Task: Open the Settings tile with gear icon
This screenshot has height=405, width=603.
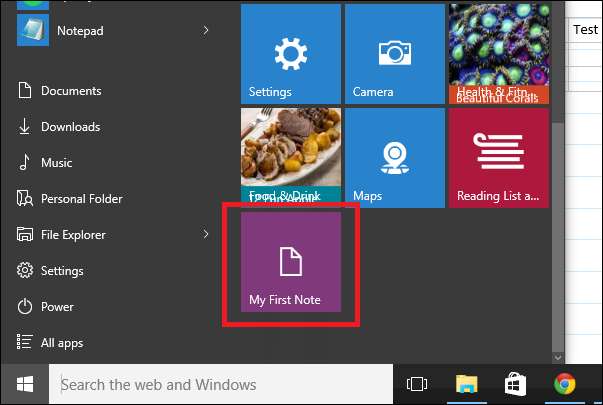Action: [x=291, y=54]
